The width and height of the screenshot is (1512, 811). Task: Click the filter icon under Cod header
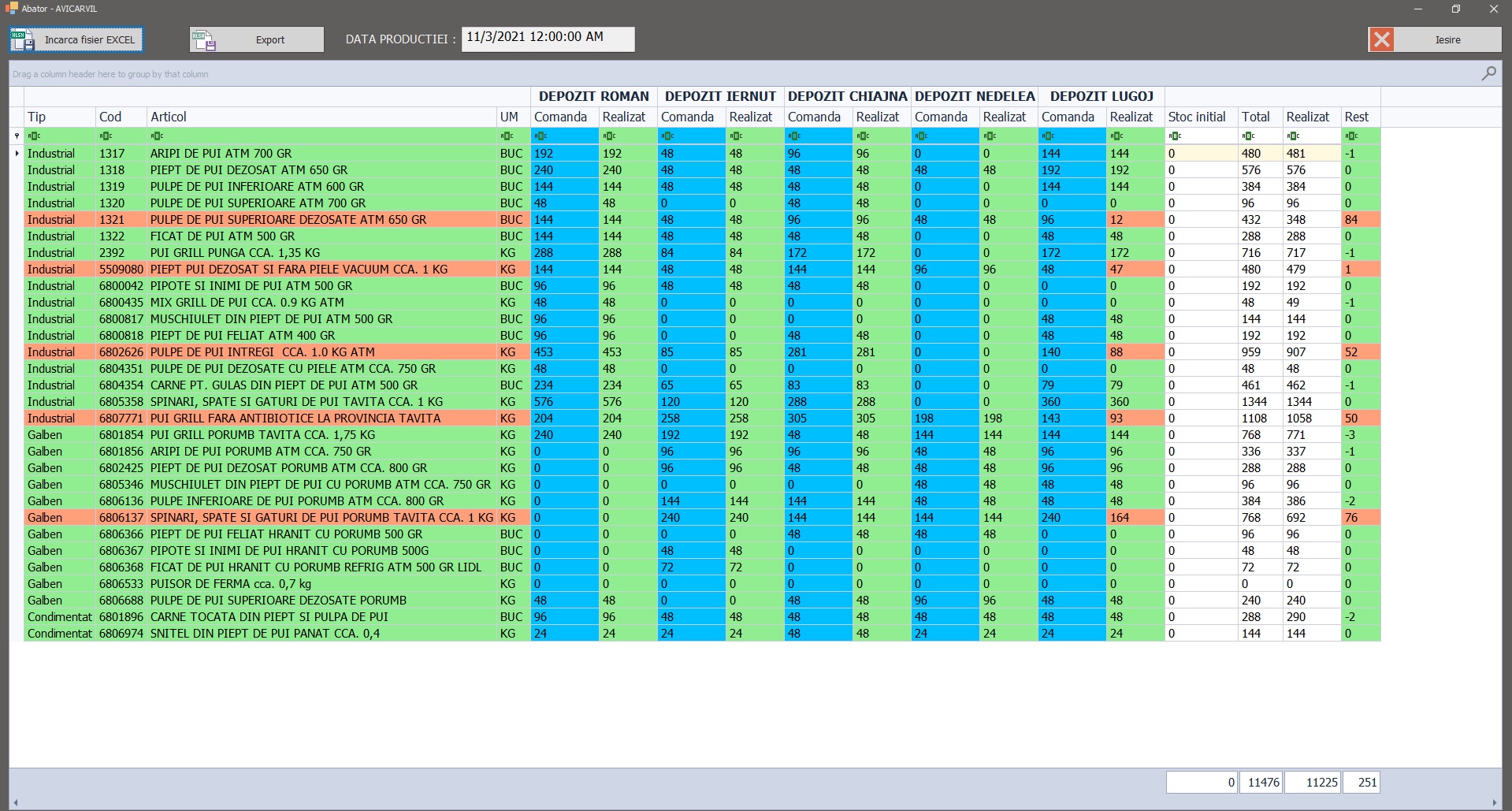click(106, 136)
